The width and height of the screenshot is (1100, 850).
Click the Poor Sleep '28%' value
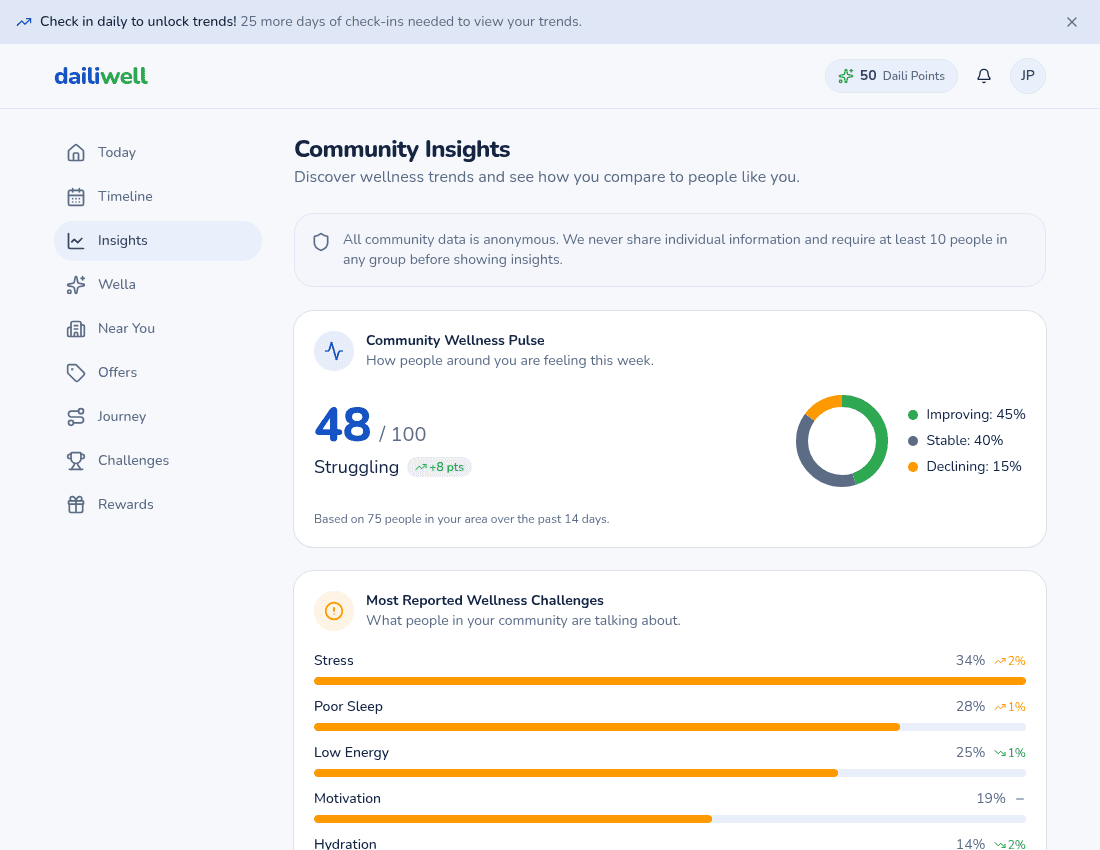point(970,707)
